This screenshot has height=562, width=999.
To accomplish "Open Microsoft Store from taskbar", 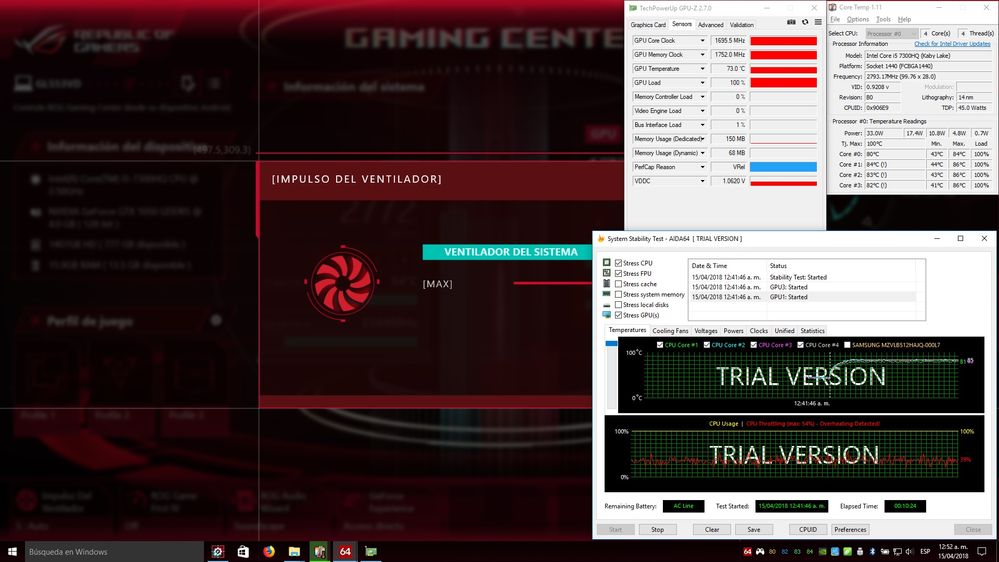I will point(243,552).
